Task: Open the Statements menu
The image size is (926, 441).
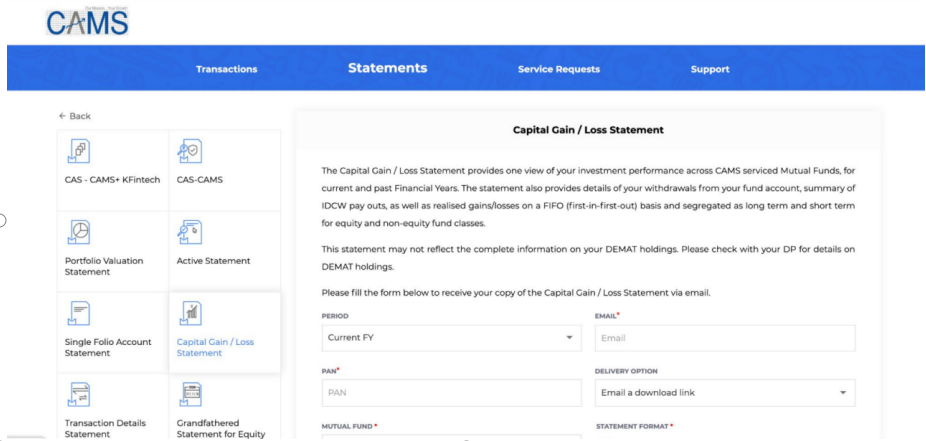Action: click(387, 68)
